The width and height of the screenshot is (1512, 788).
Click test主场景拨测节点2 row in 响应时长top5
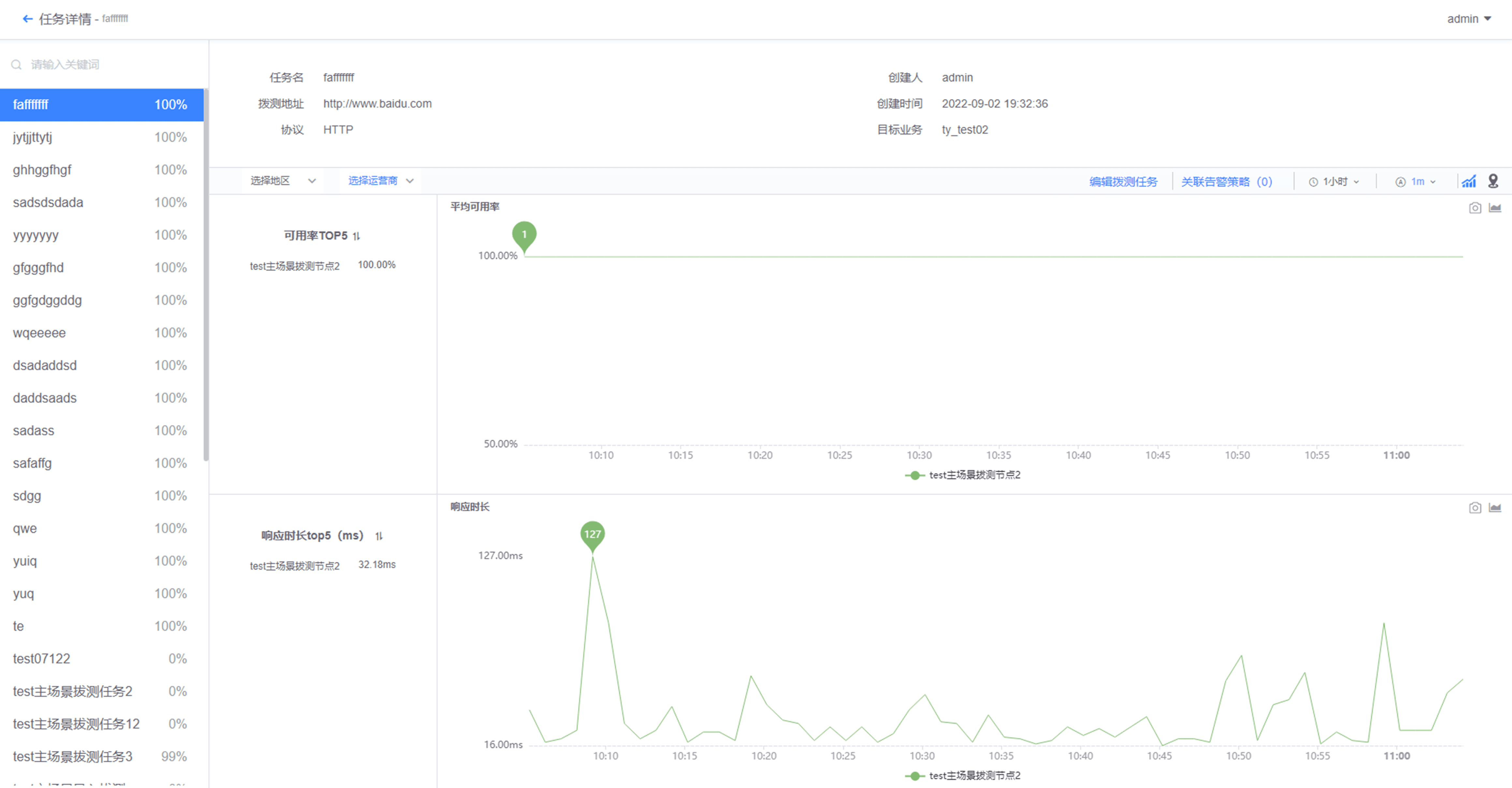323,565
